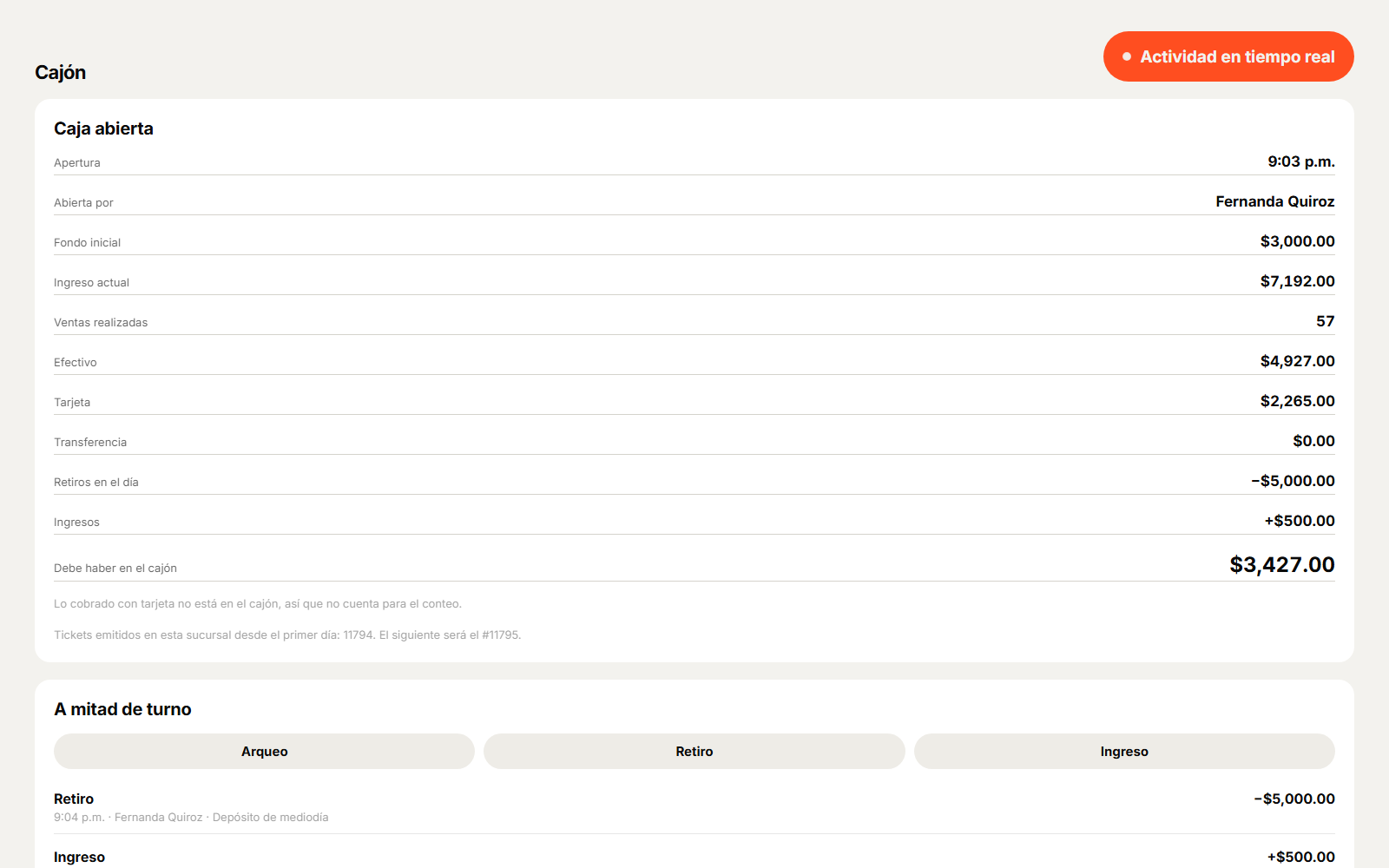The height and width of the screenshot is (868, 1389).
Task: Select the opening time 9:03 p.m.
Action: 1301,161
